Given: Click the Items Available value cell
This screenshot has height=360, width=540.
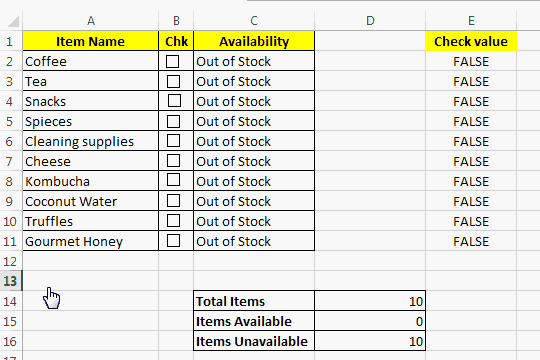Looking at the screenshot, I should point(370,321).
